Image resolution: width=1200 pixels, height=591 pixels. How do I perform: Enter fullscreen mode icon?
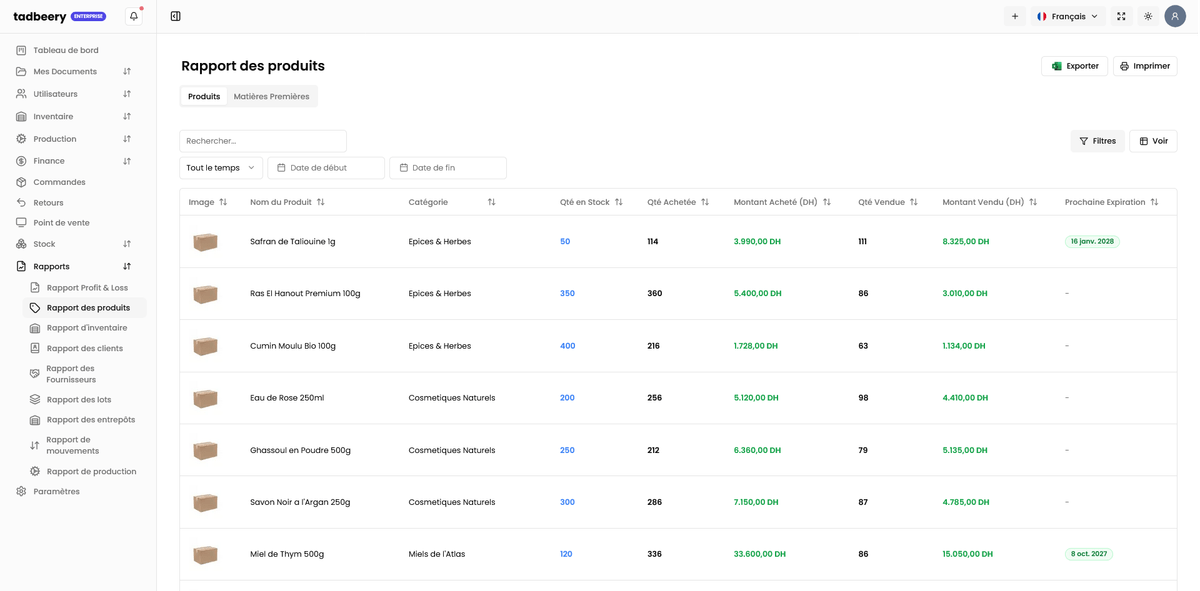coord(1121,16)
